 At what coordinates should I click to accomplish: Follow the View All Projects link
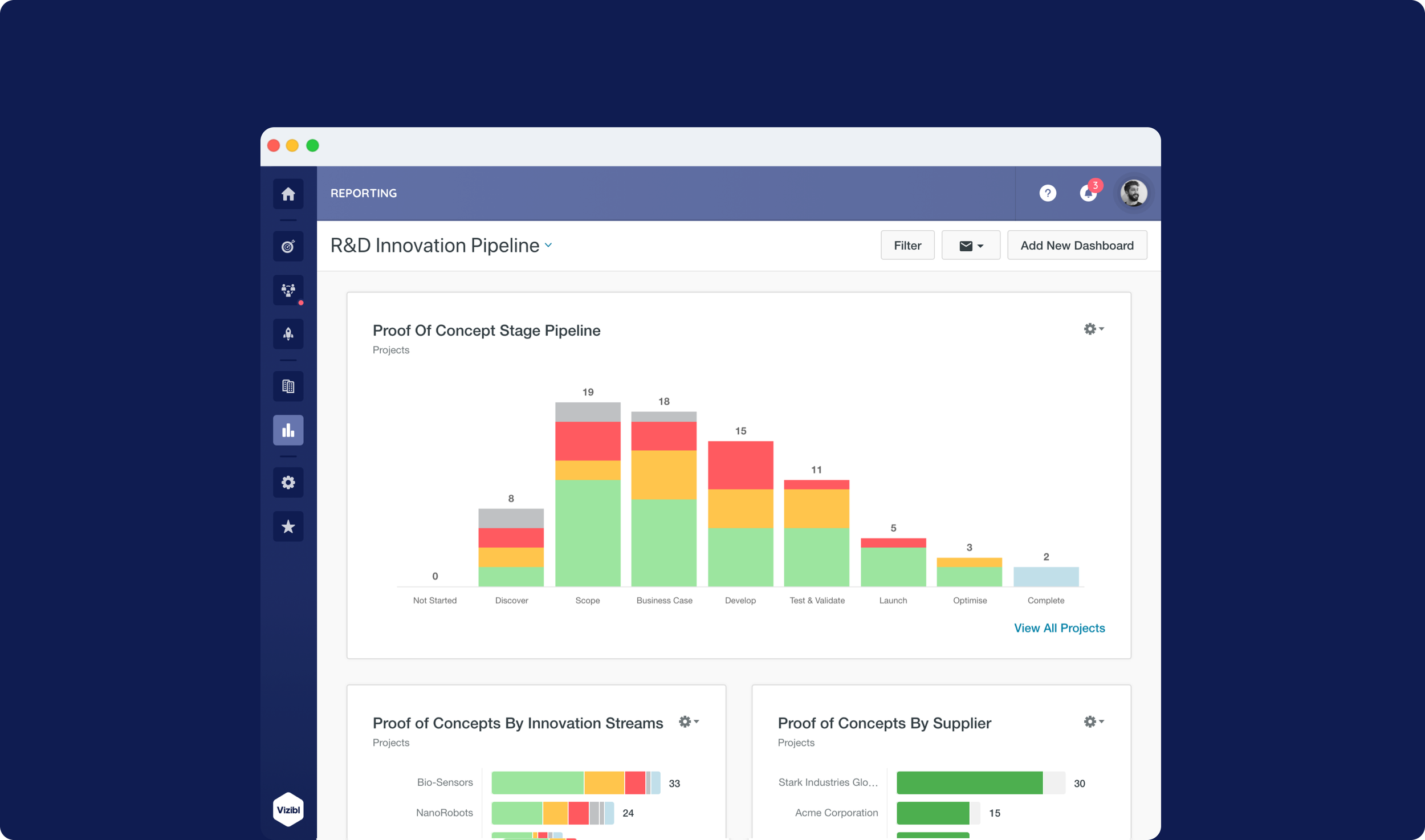[1058, 627]
